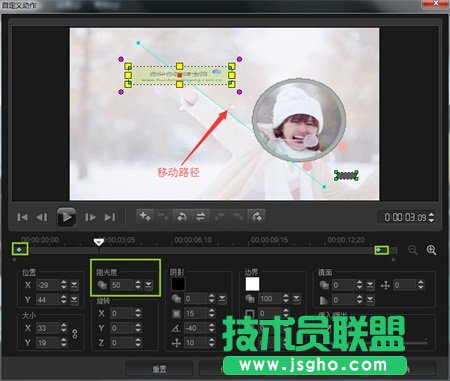
Task: Click the shadow angle icon
Action: 176,328
